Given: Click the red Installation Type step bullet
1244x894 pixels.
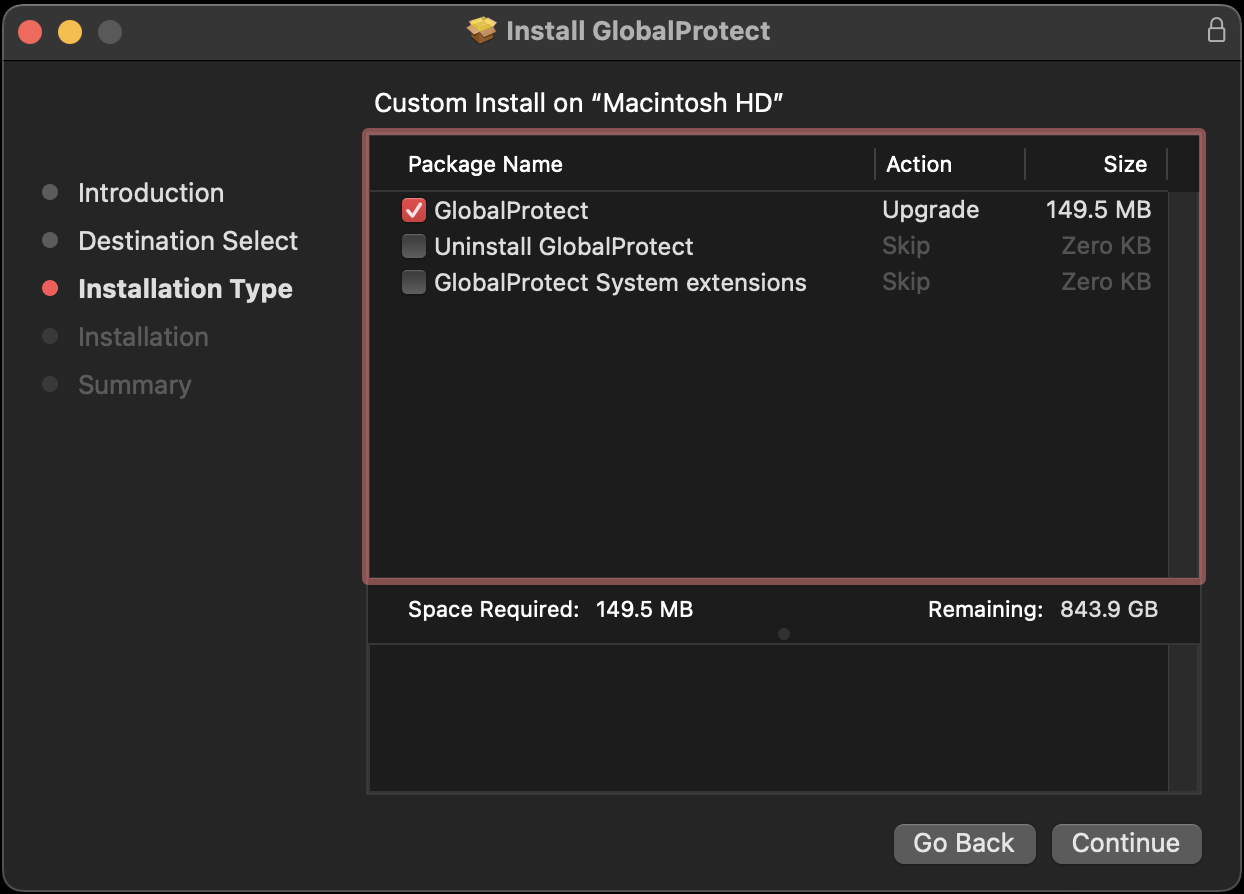Looking at the screenshot, I should tap(50, 289).
